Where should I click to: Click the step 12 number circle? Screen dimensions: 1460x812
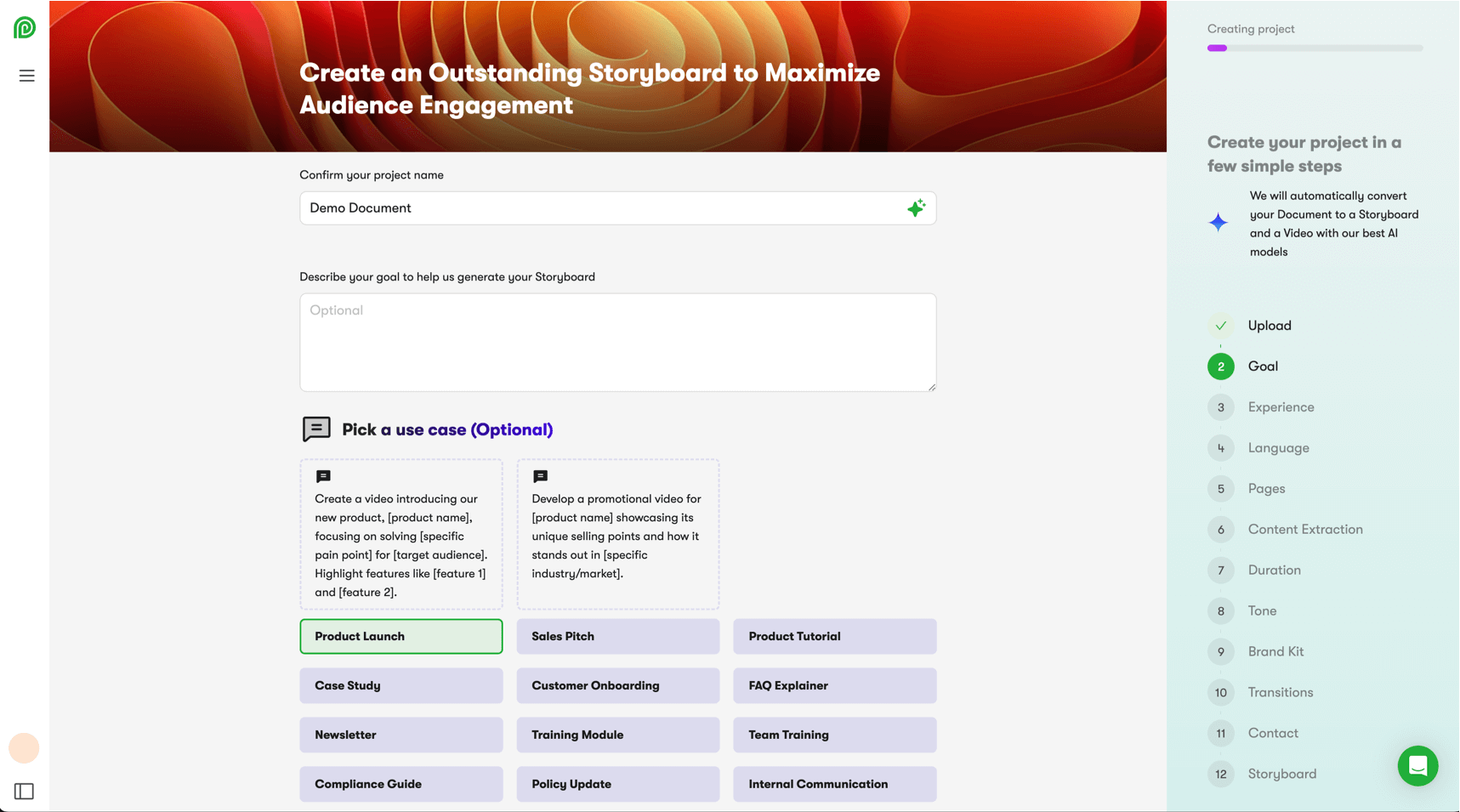(1221, 775)
